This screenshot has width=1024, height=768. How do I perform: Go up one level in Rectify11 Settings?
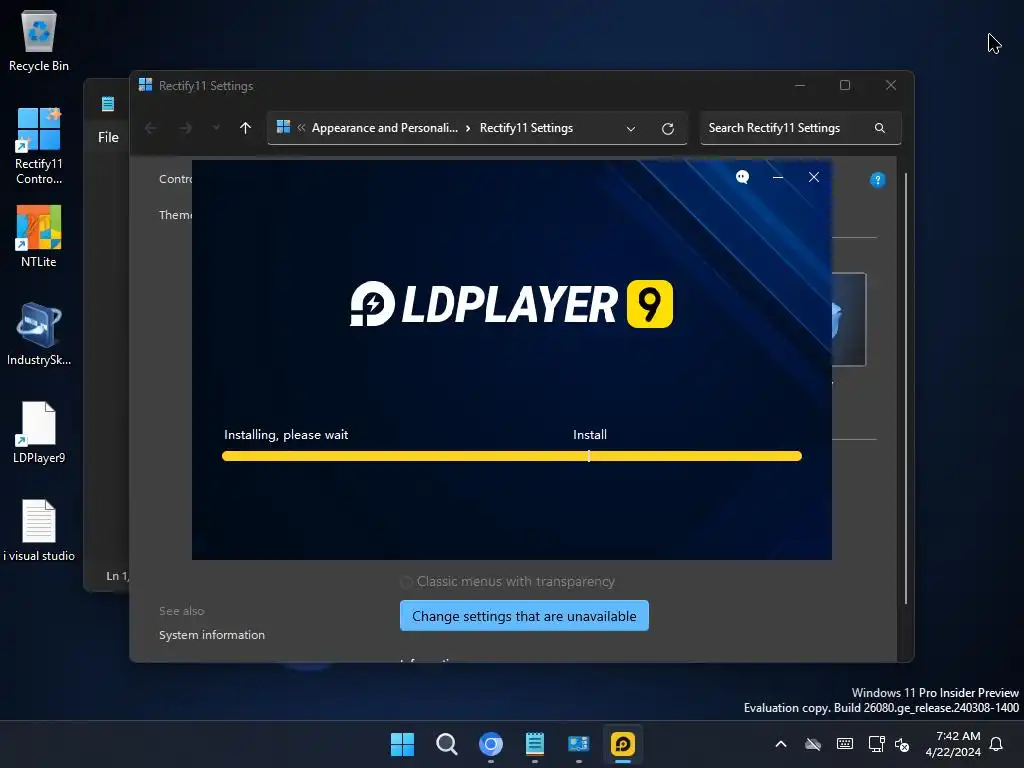coord(246,128)
